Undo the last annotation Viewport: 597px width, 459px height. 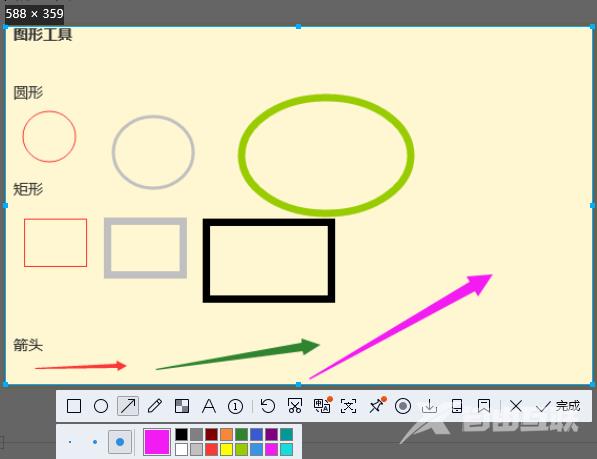pyautogui.click(x=268, y=406)
